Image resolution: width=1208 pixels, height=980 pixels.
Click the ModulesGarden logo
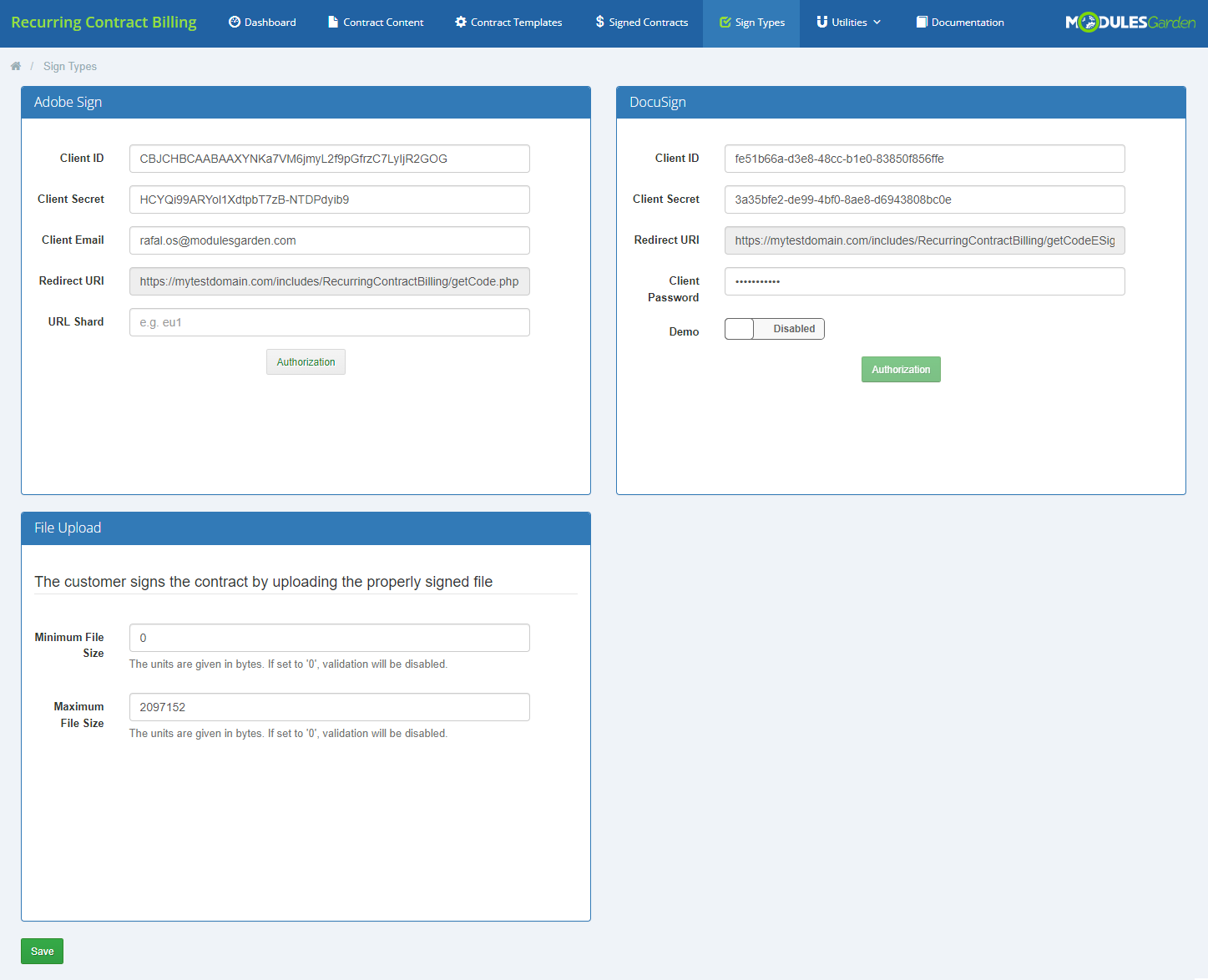click(x=1130, y=23)
